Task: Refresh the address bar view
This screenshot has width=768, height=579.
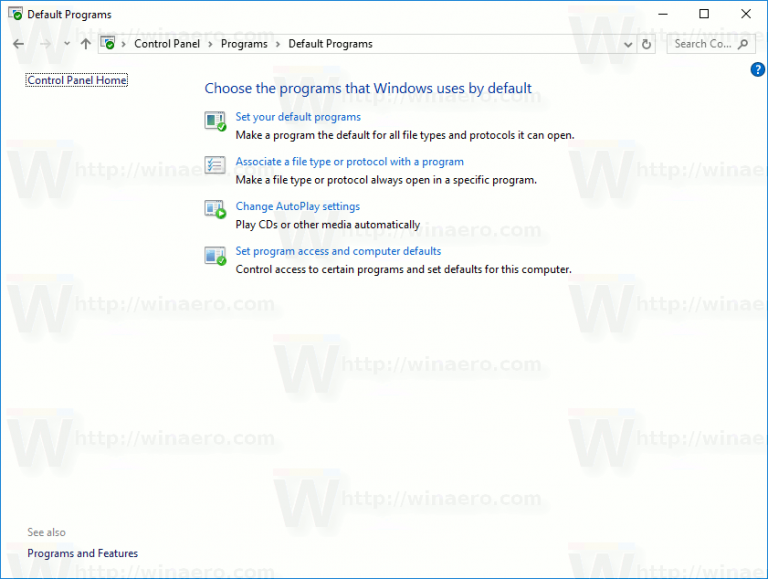Action: coord(647,44)
